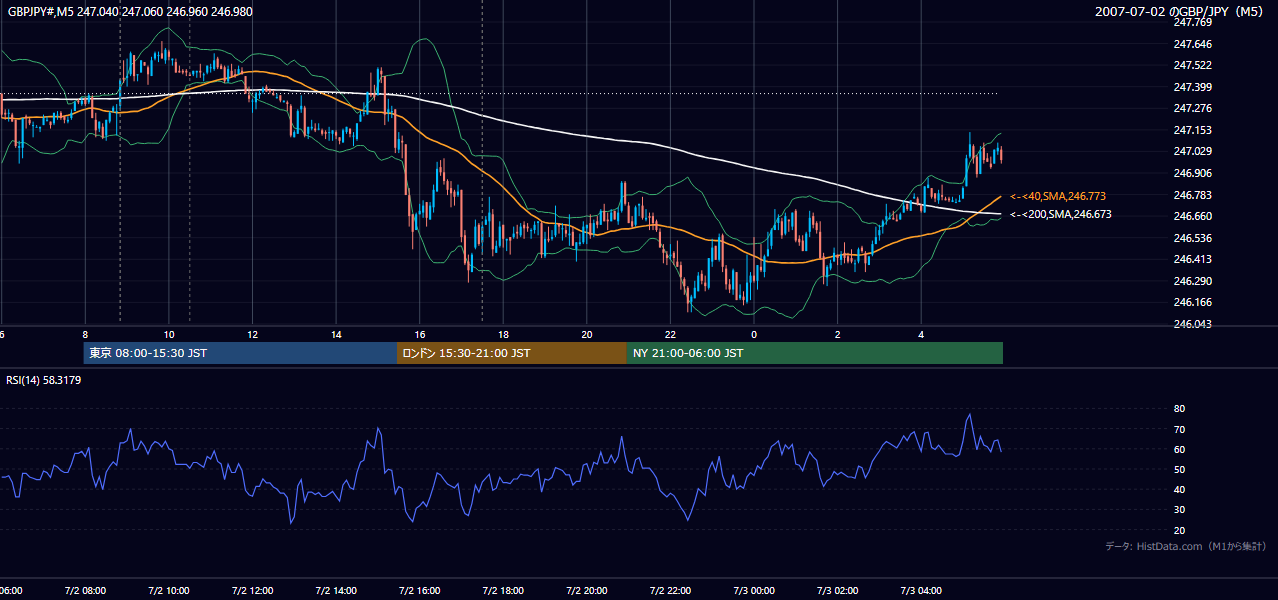Click RSI scale value 50

click(x=1179, y=469)
